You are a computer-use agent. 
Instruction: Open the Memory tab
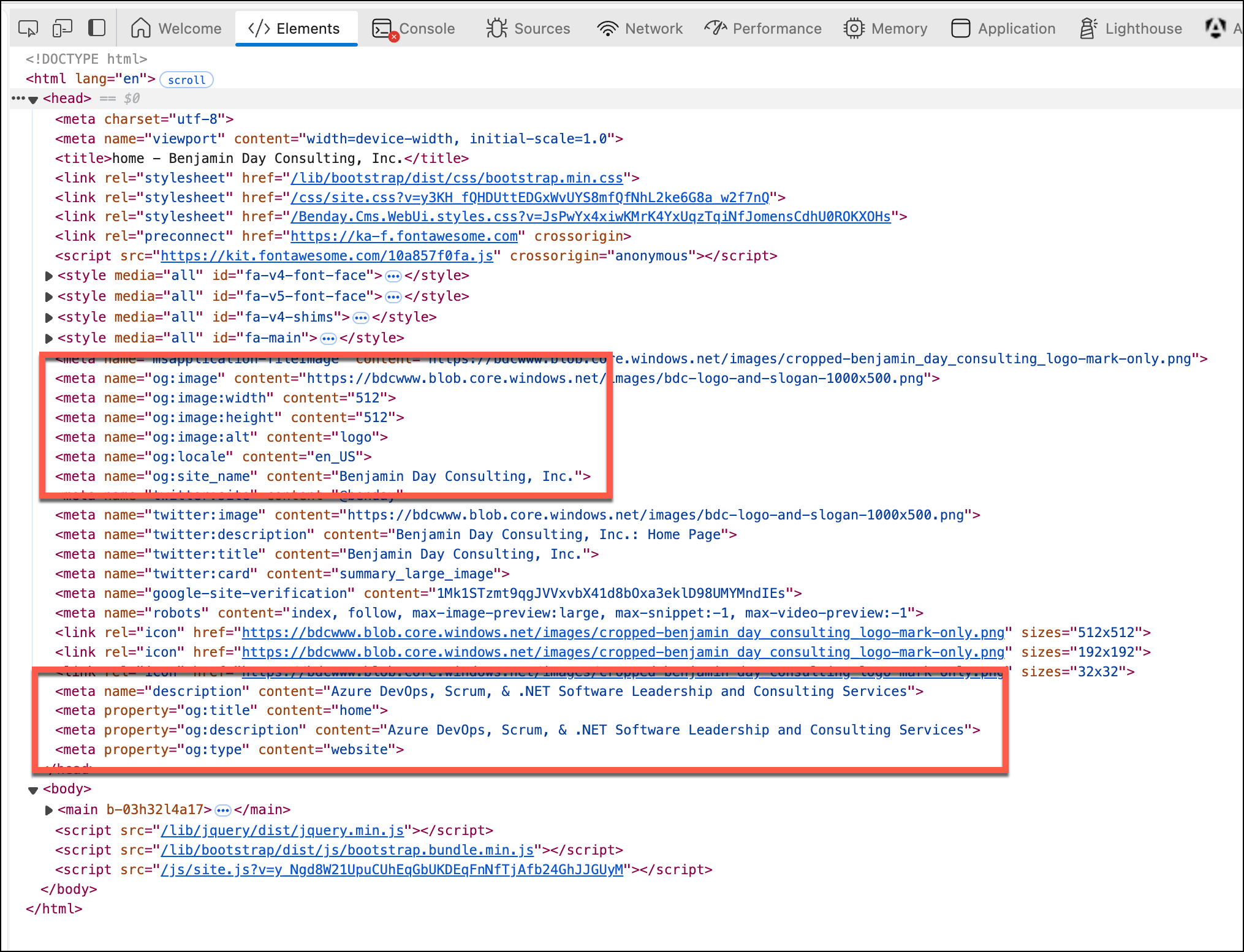pyautogui.click(x=886, y=28)
